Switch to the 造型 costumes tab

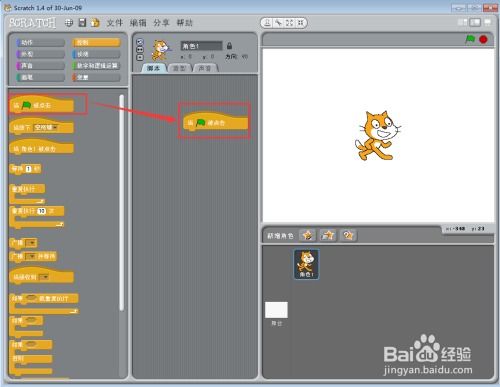(x=180, y=68)
